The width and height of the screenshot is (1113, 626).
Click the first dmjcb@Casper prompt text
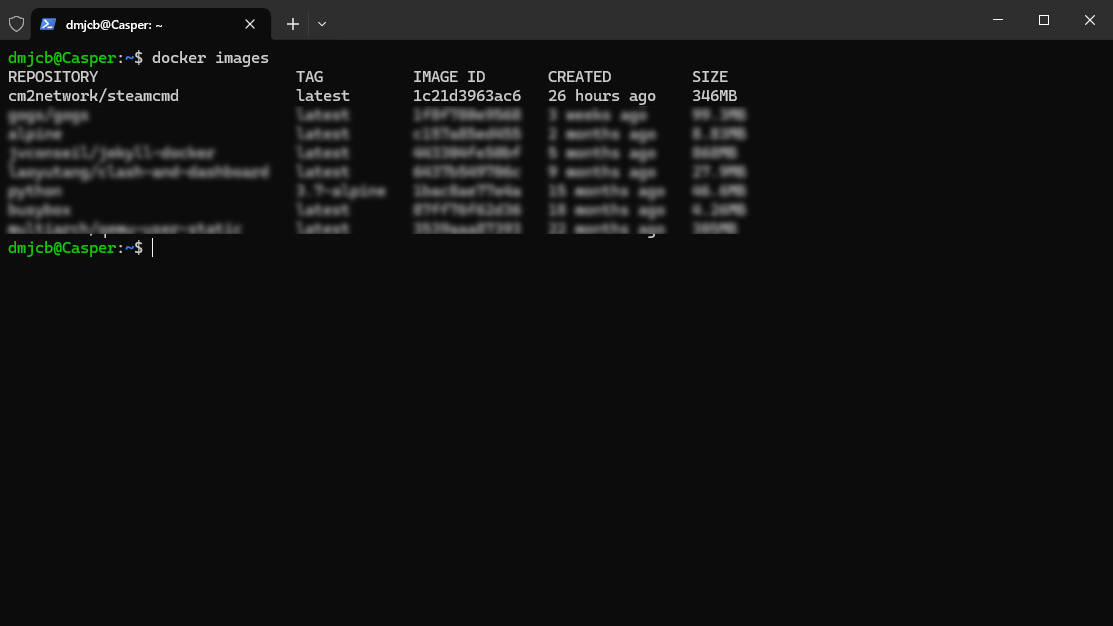point(75,57)
